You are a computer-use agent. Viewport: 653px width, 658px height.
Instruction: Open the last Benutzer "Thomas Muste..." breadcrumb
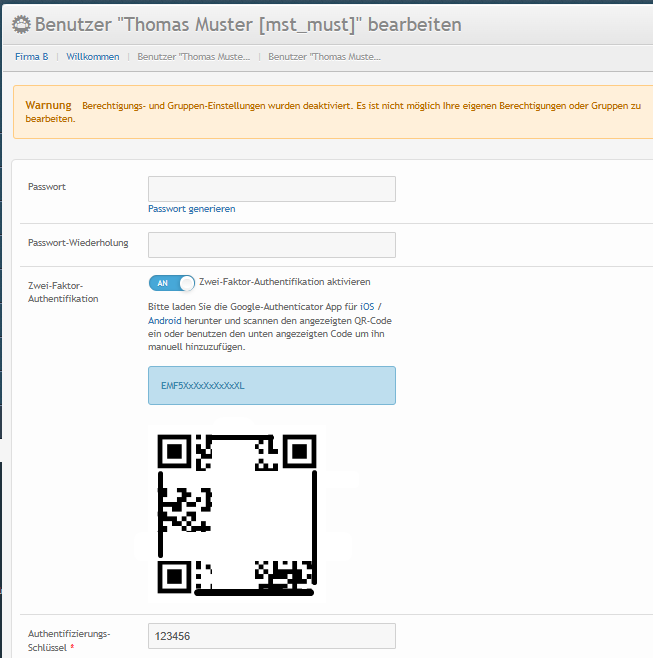coord(324,57)
